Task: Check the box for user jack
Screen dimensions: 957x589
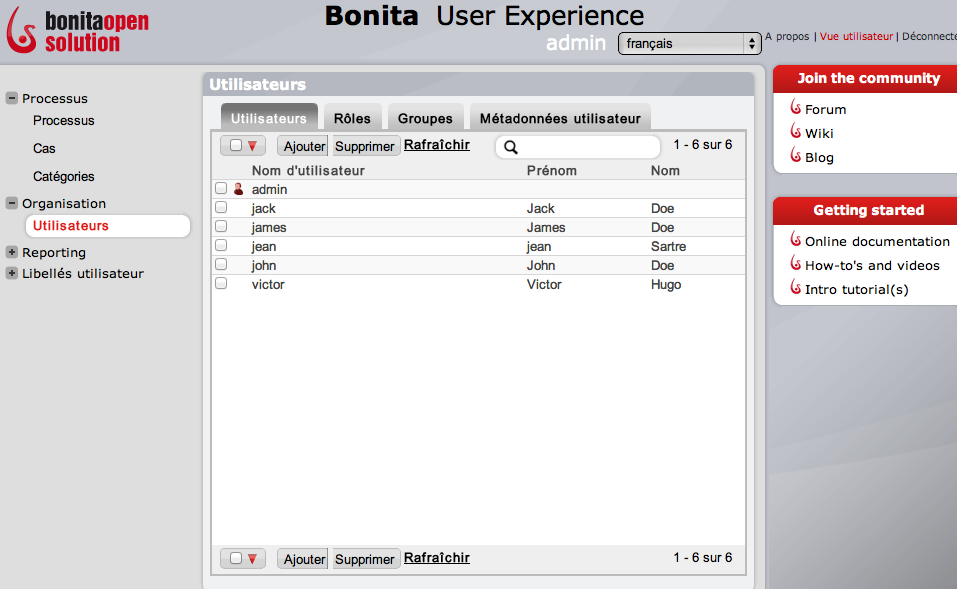Action: (221, 208)
